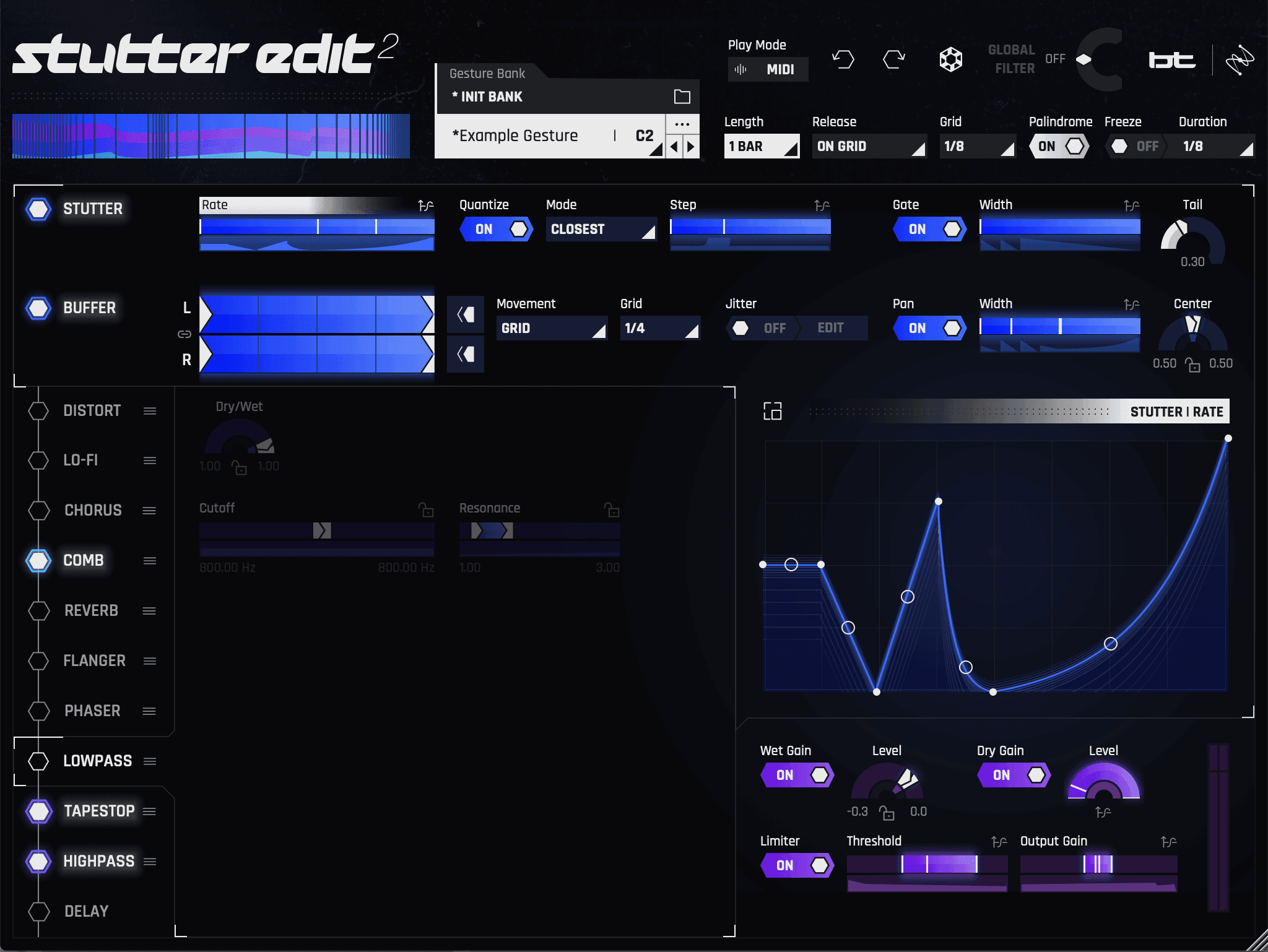Open the top Grid 1/8 dropdown

978,147
